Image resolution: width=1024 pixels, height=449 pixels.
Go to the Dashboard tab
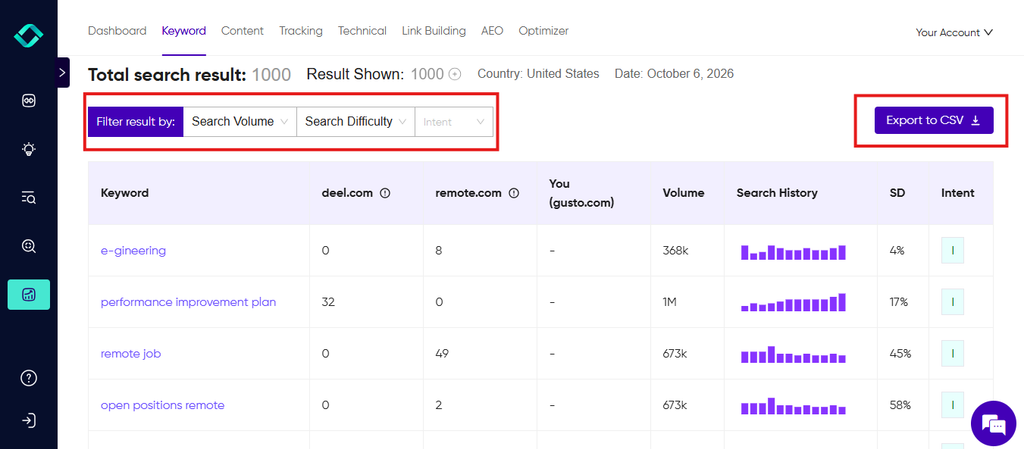(117, 31)
